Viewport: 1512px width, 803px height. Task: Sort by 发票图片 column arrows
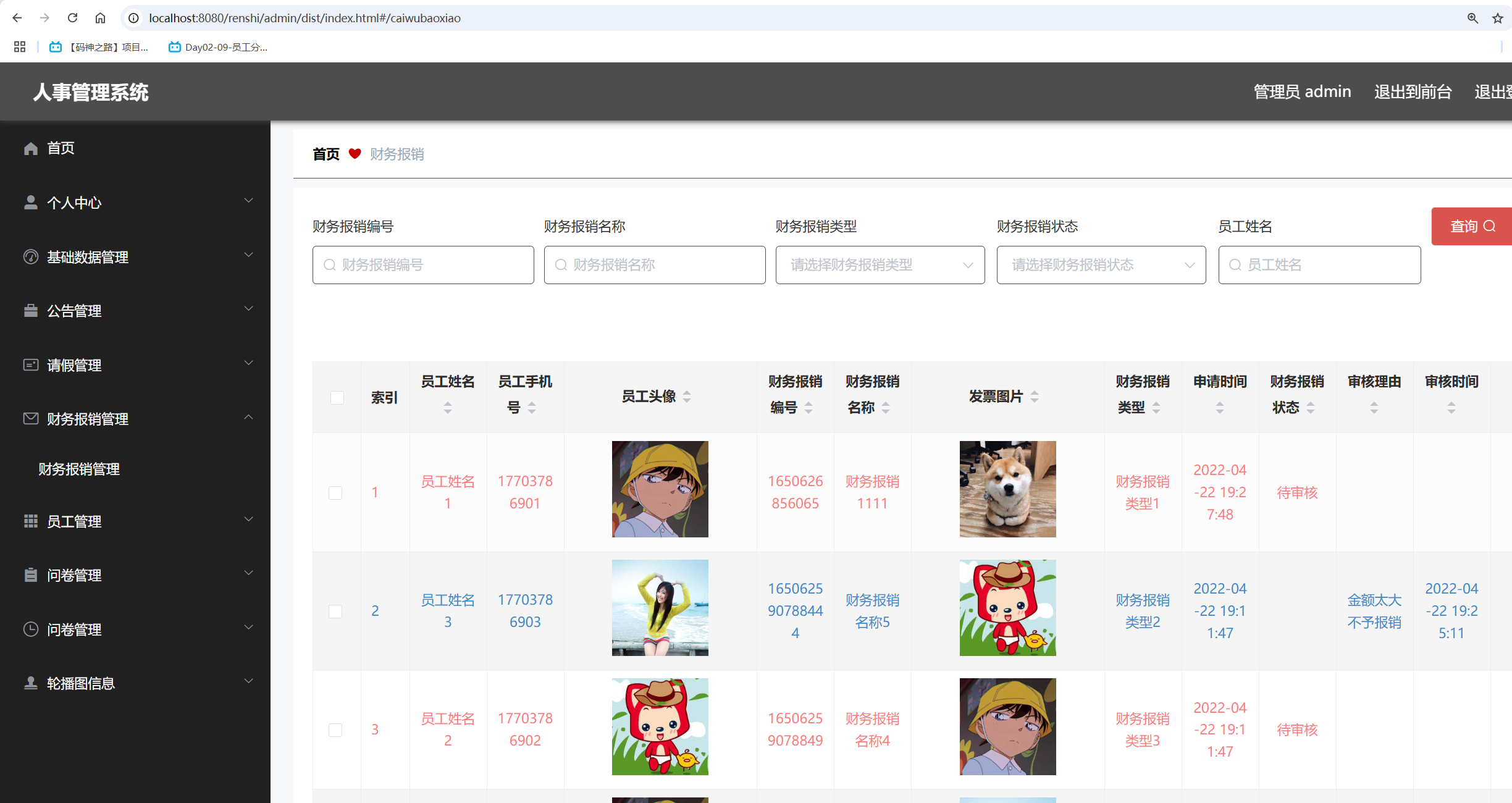(x=1035, y=397)
